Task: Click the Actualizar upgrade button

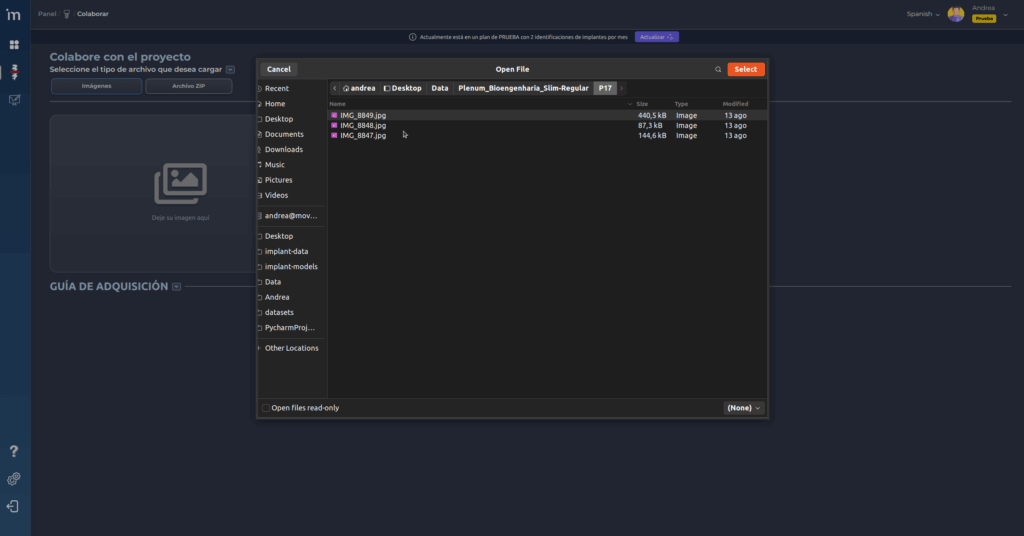Action: pos(656,37)
